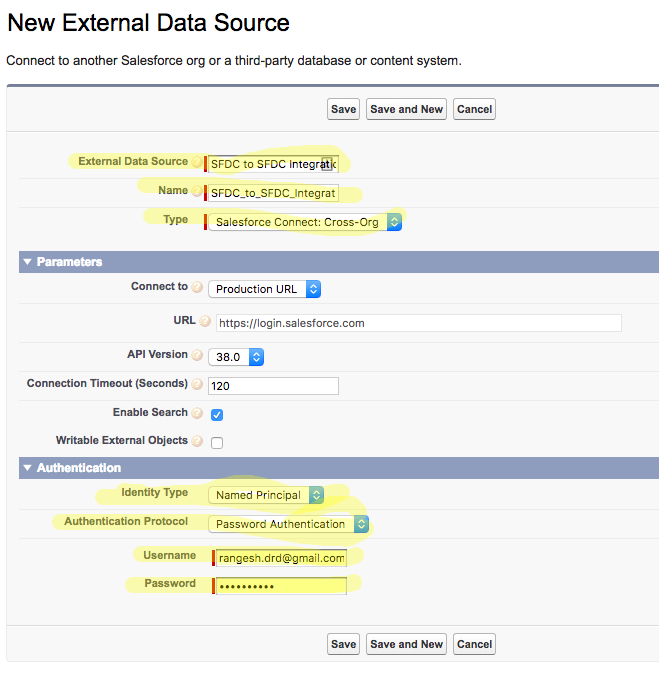
Task: Open the Type dropdown showing Salesforce Connect: Cross-Org
Action: click(x=305, y=222)
